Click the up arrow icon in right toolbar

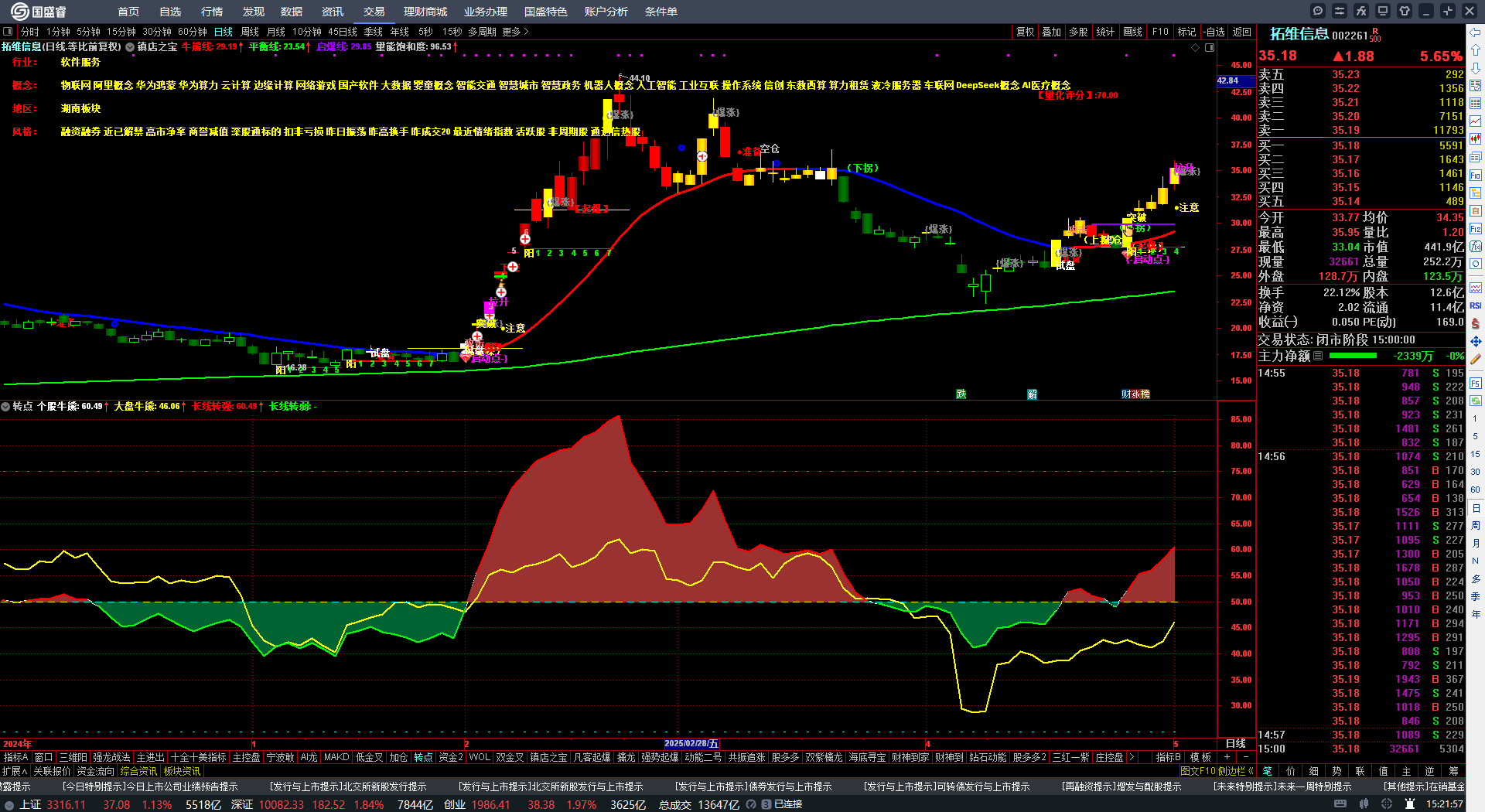[1476, 49]
